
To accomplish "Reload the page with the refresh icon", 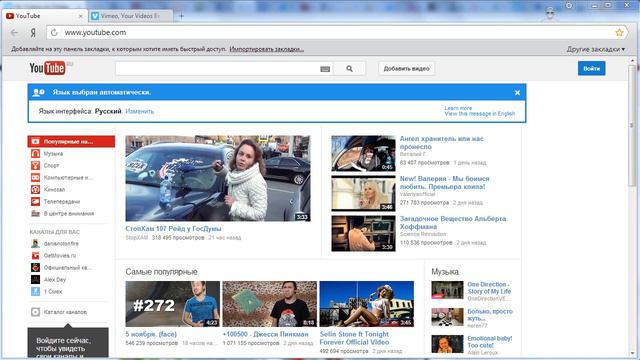I will [x=54, y=32].
